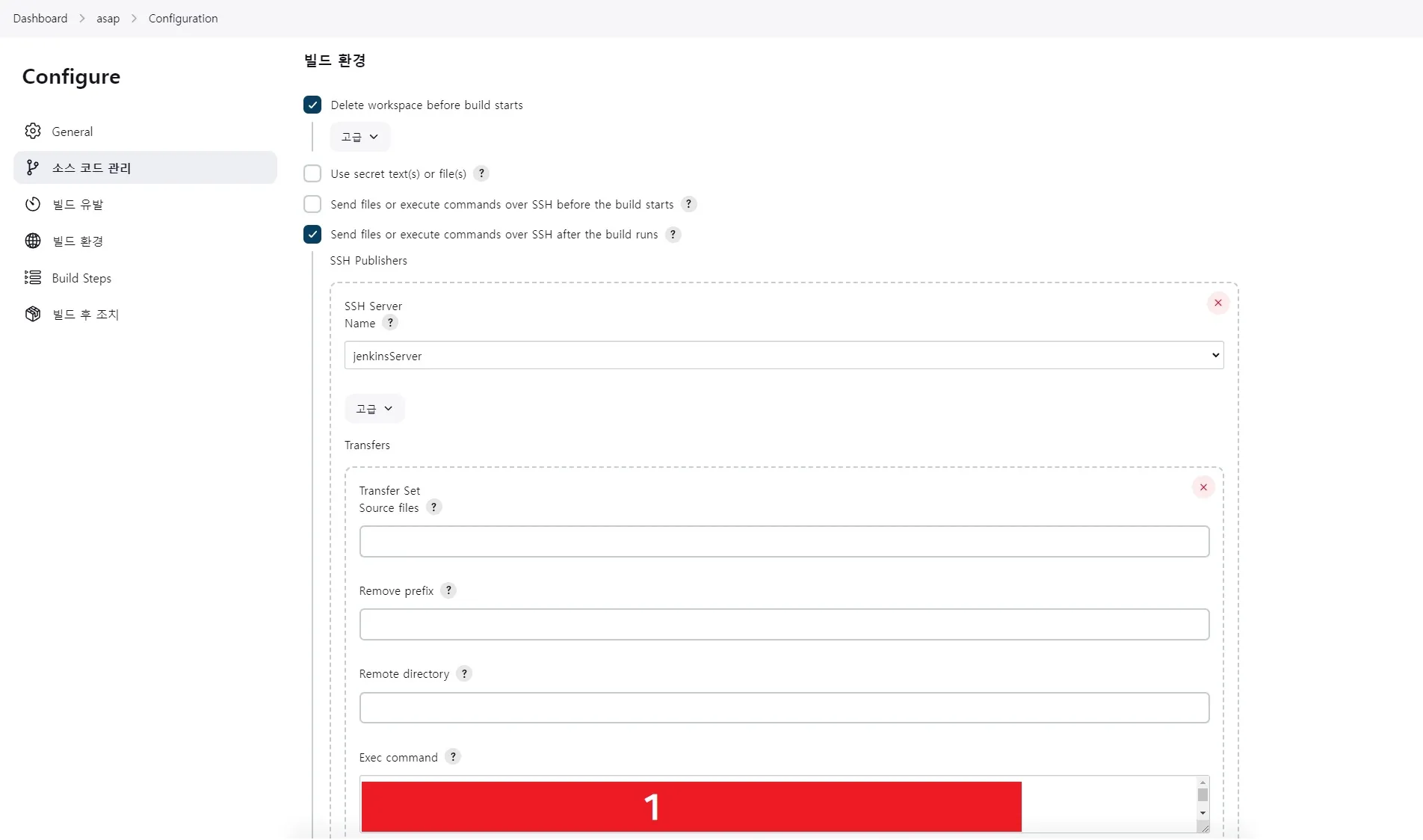Viewport: 1423px width, 840px height.
Task: Open help for Exec command field
Action: (453, 756)
